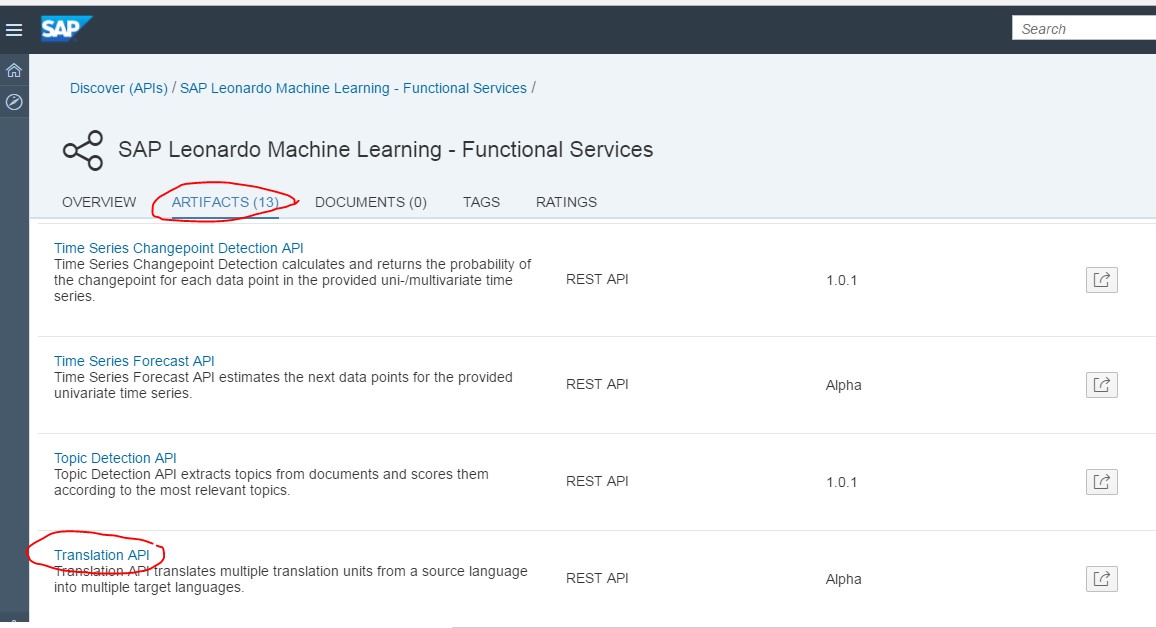Open external link for Translation API
Viewport: 1156px width, 628px height.
click(1101, 578)
